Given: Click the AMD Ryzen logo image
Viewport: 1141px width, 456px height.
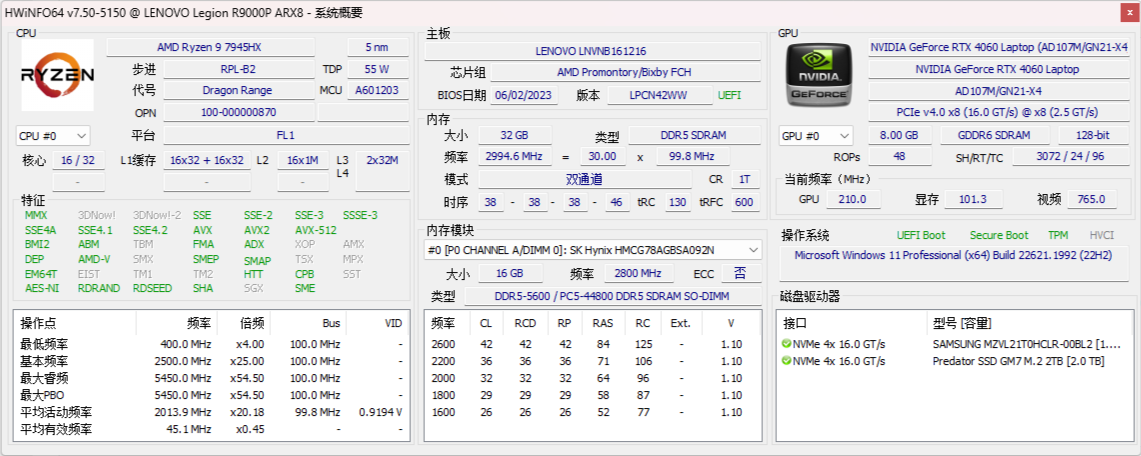Looking at the screenshot, I should [x=57, y=74].
